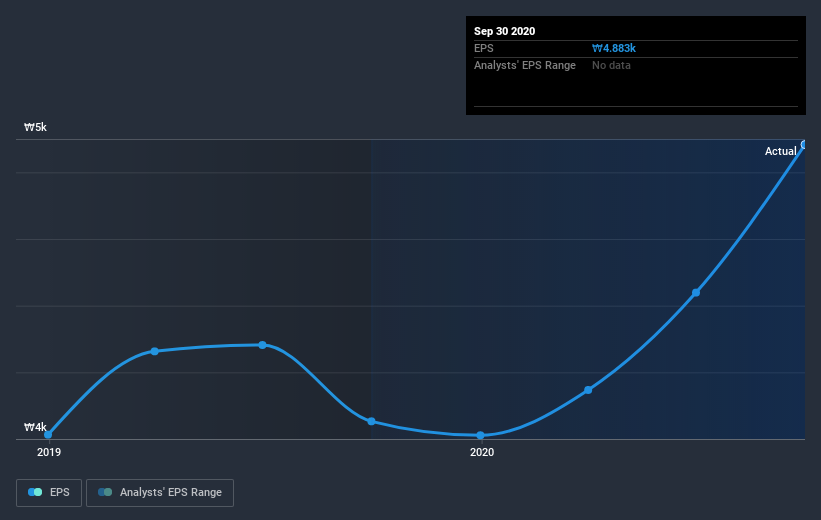821x520 pixels.
Task: Click the ₩5k y-axis label
Action: (35, 127)
